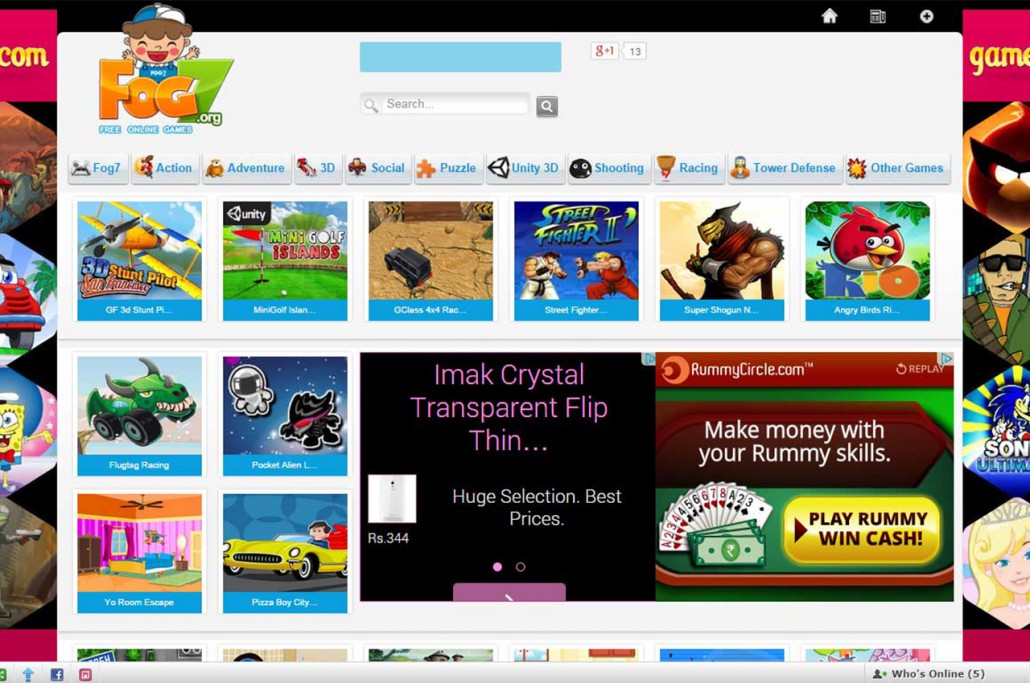This screenshot has width=1030, height=683.
Task: Open the Racing games category
Action: [689, 168]
